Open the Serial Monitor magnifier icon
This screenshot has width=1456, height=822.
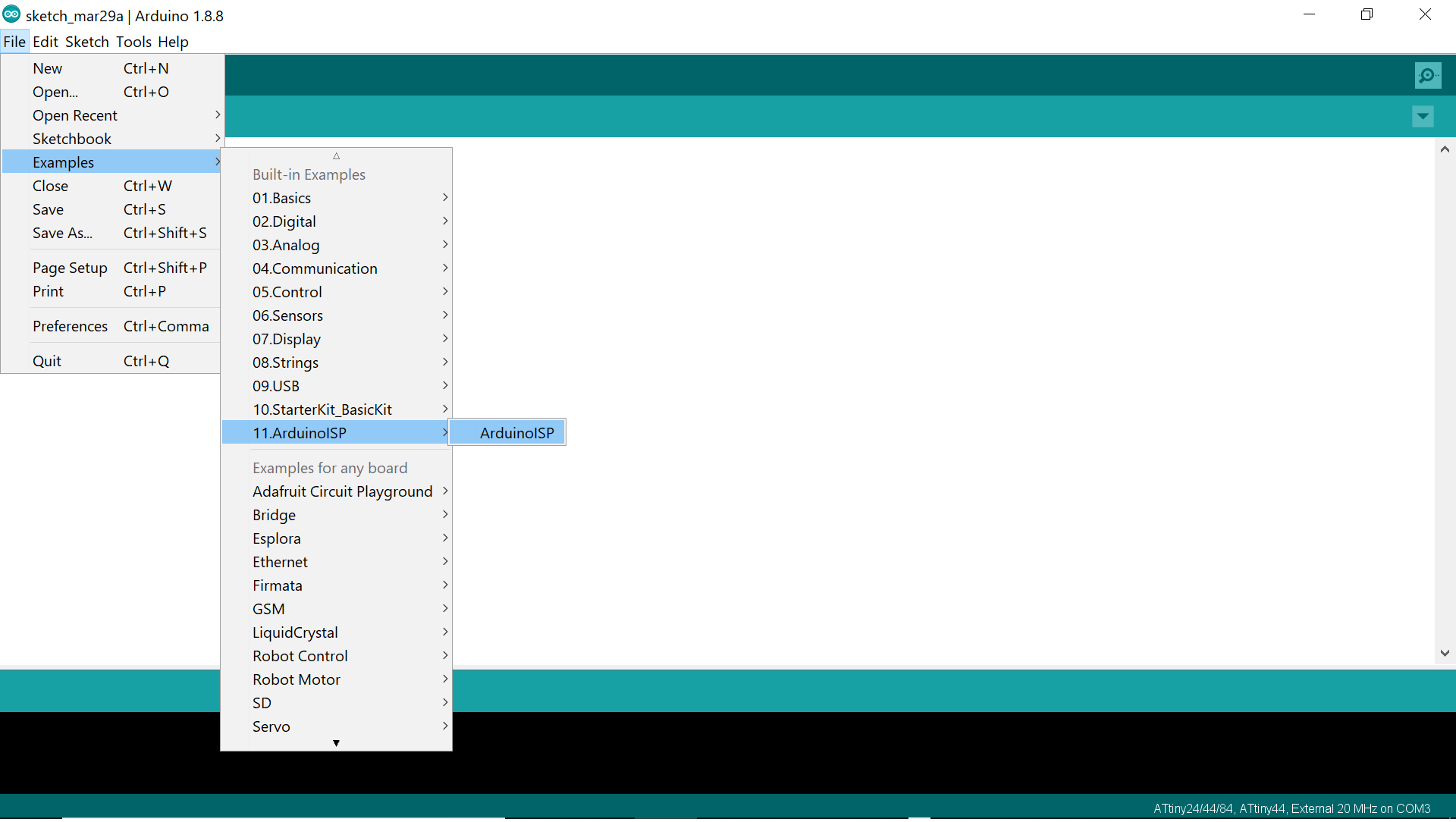coord(1427,75)
